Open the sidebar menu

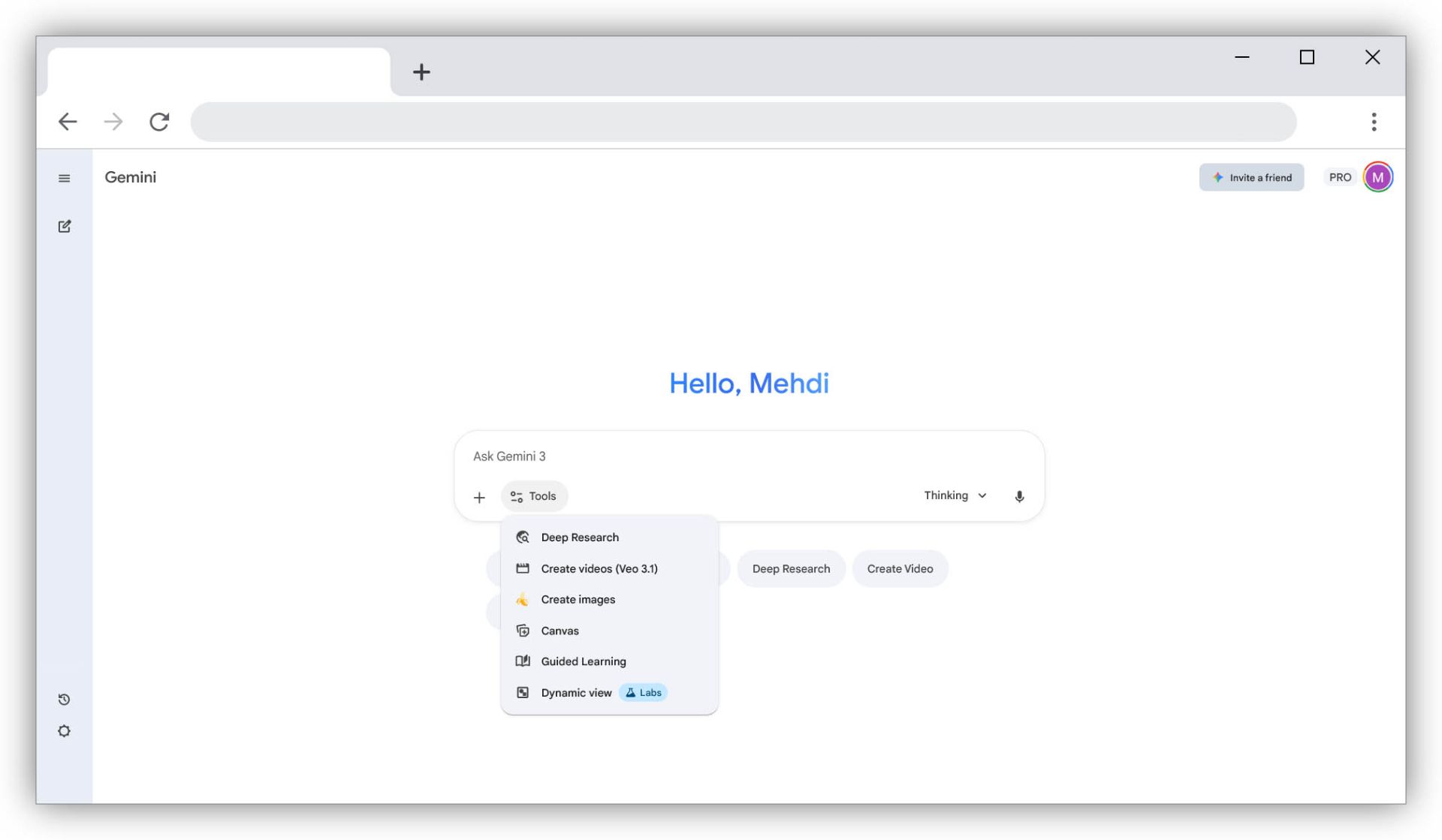[x=64, y=178]
